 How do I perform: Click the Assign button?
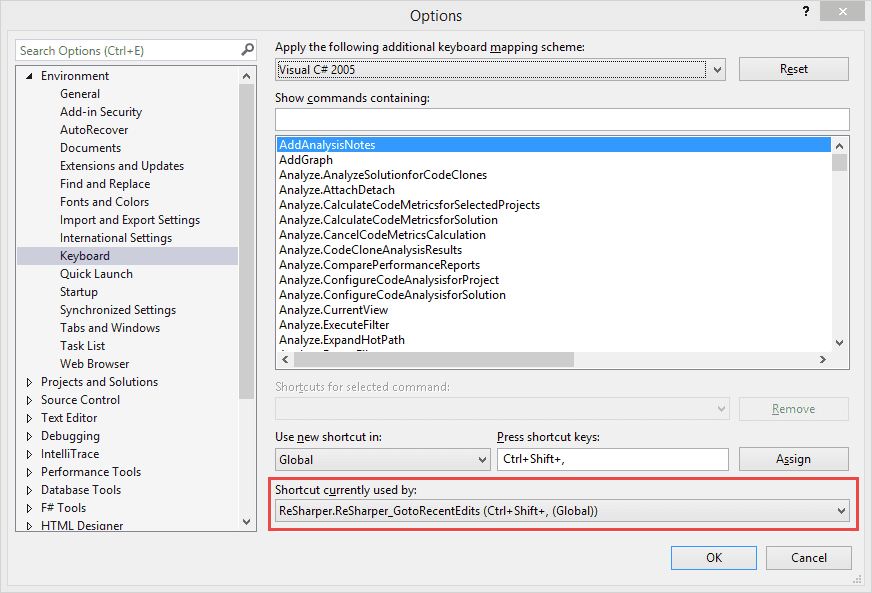coord(793,459)
